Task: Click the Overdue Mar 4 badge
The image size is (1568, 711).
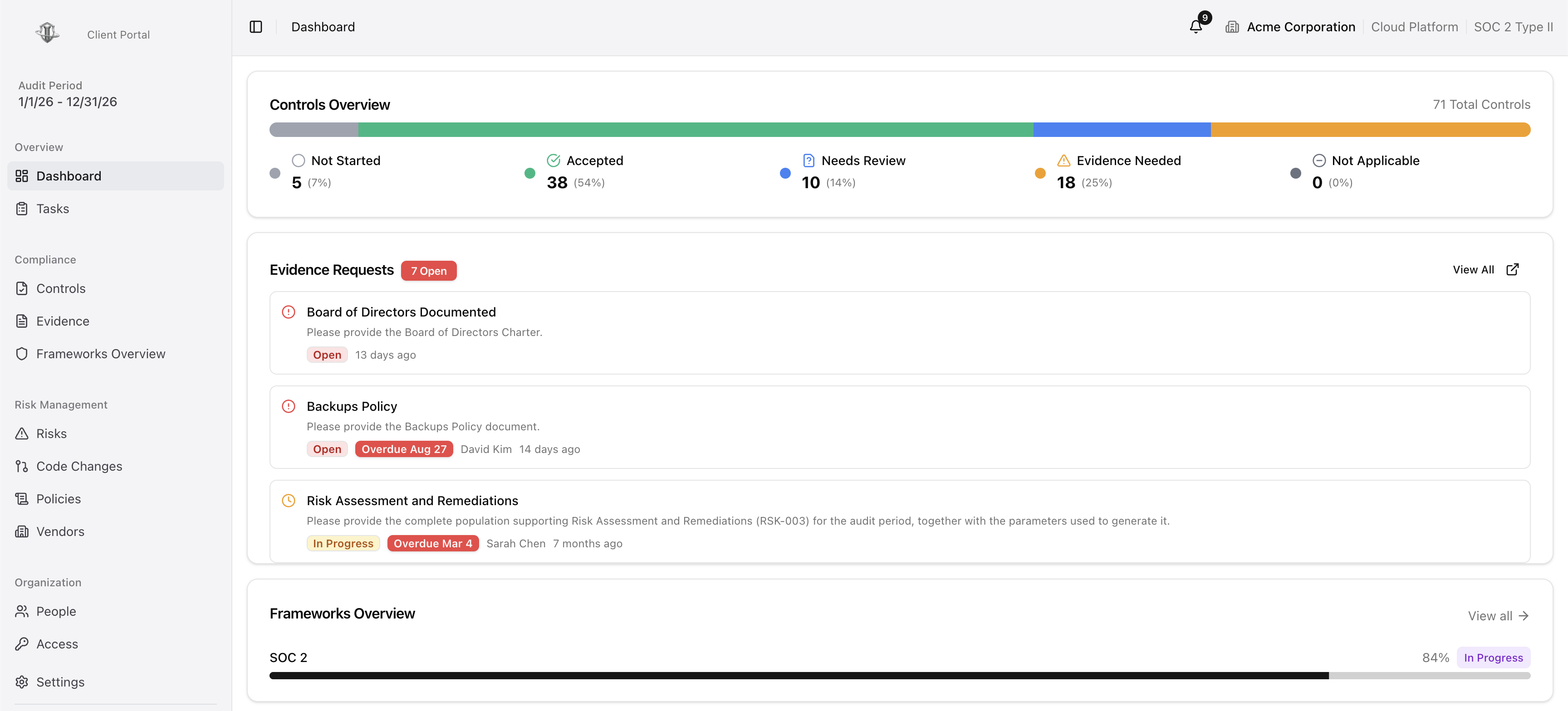Action: click(433, 543)
